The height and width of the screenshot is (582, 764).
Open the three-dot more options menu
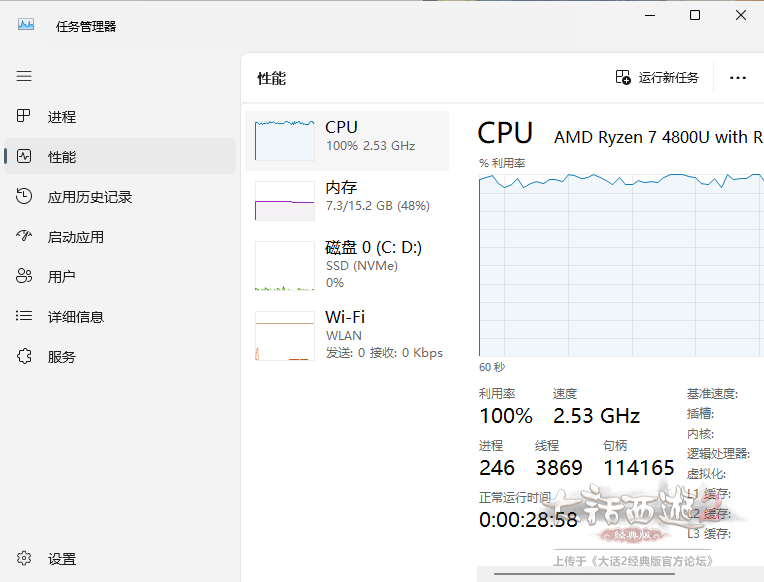pos(738,78)
